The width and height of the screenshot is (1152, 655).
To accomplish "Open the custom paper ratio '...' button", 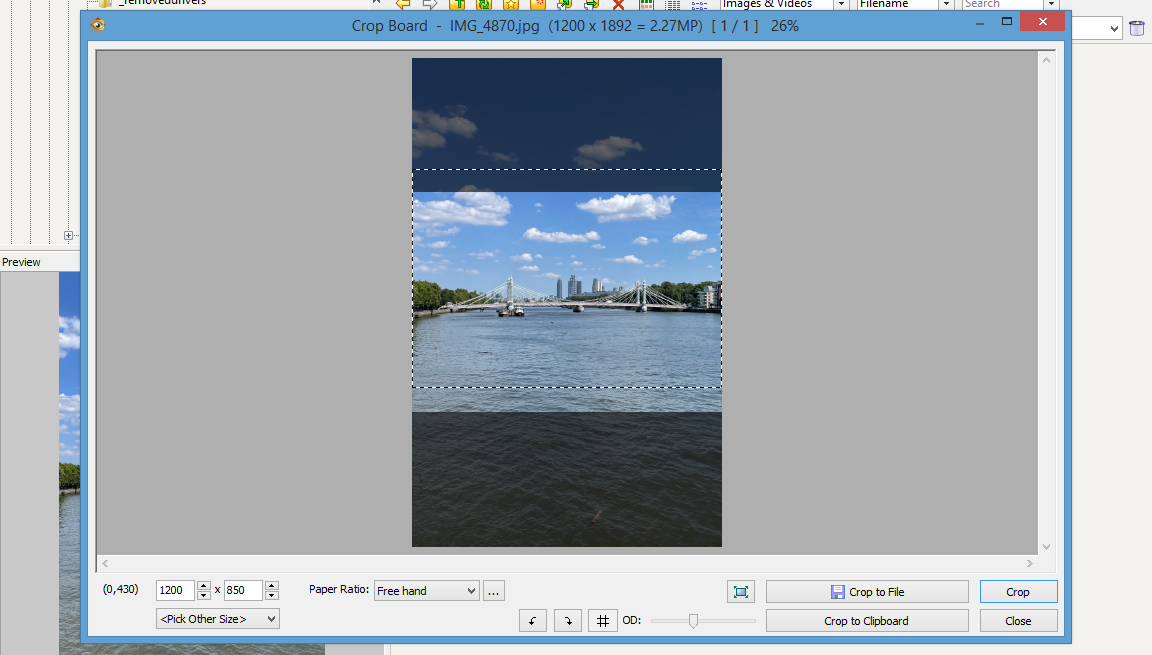I will tap(494, 591).
